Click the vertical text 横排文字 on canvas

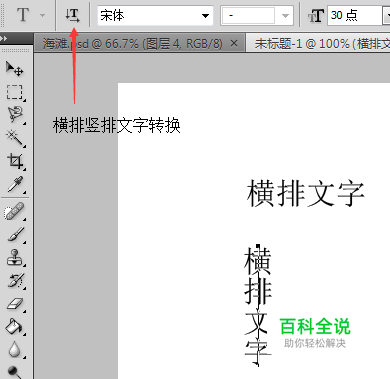click(257, 305)
